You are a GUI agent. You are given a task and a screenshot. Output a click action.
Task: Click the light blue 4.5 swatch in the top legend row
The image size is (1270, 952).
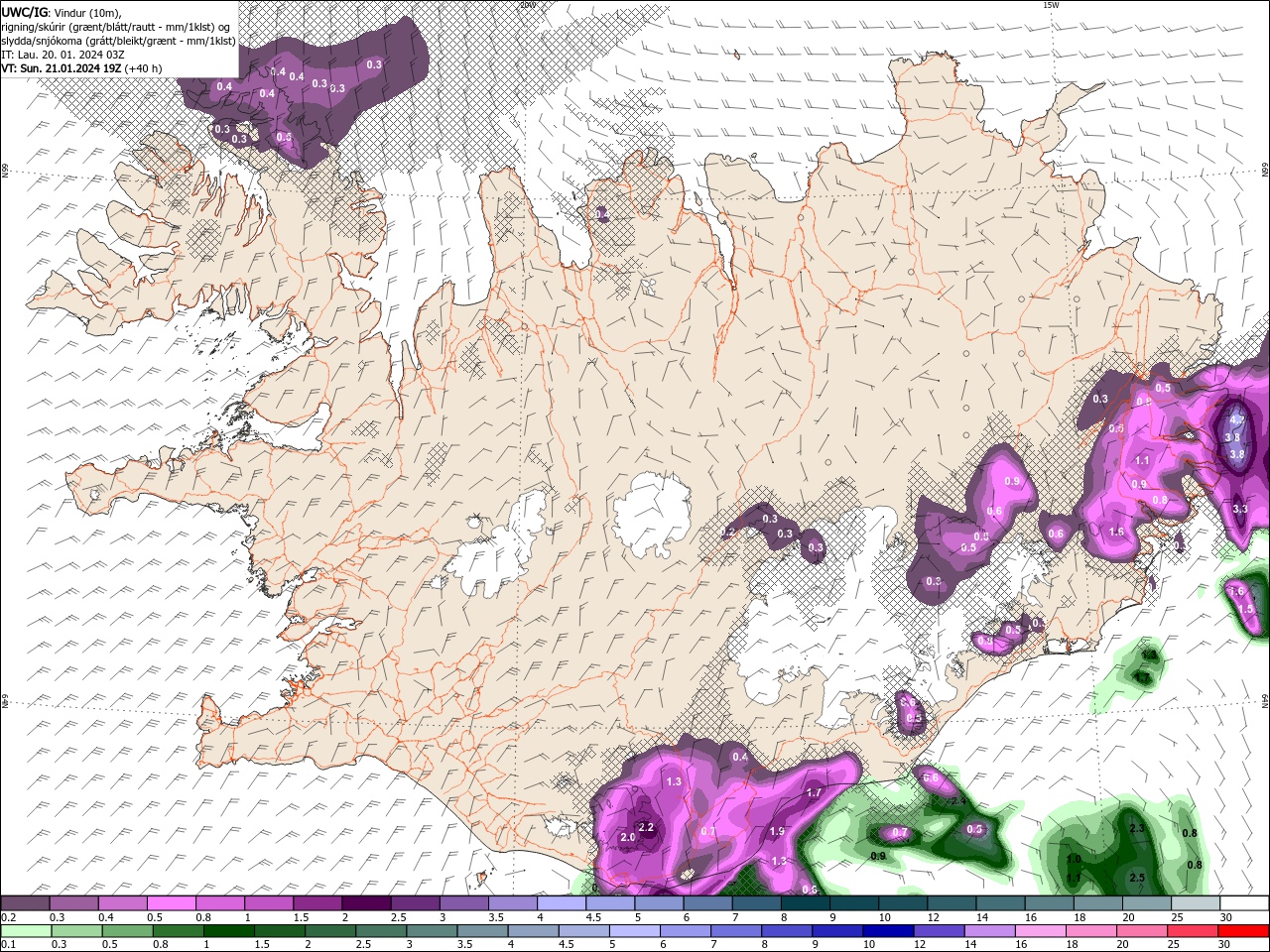tap(610, 903)
